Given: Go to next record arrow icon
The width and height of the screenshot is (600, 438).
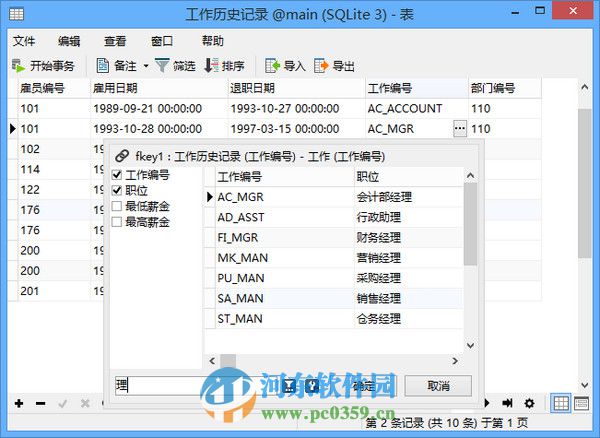Looking at the screenshot, I should click(x=487, y=403).
